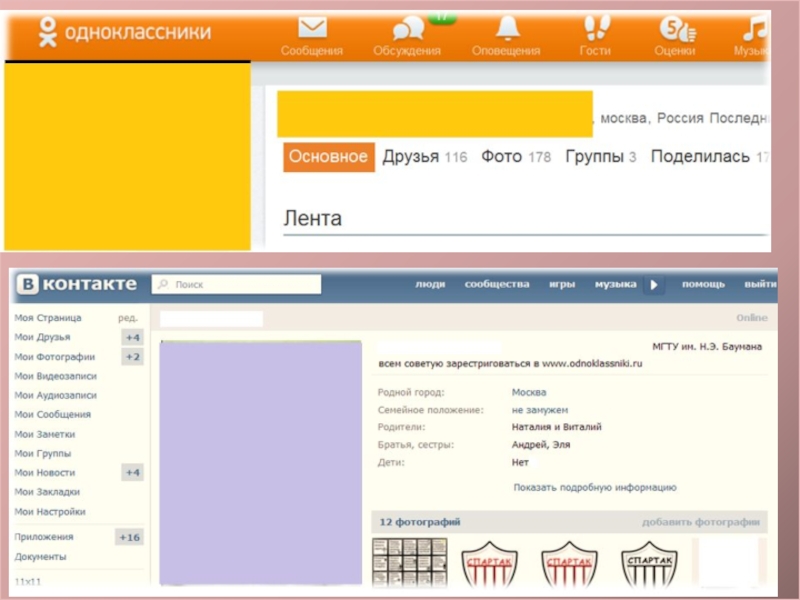Viewport: 800px width, 600px height.
Task: Click +4 counter beside Мои Друзья
Action: point(133,338)
